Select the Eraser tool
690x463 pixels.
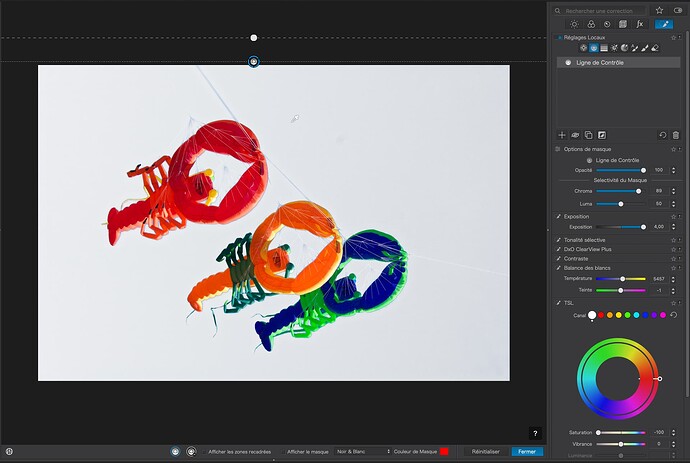[655, 48]
